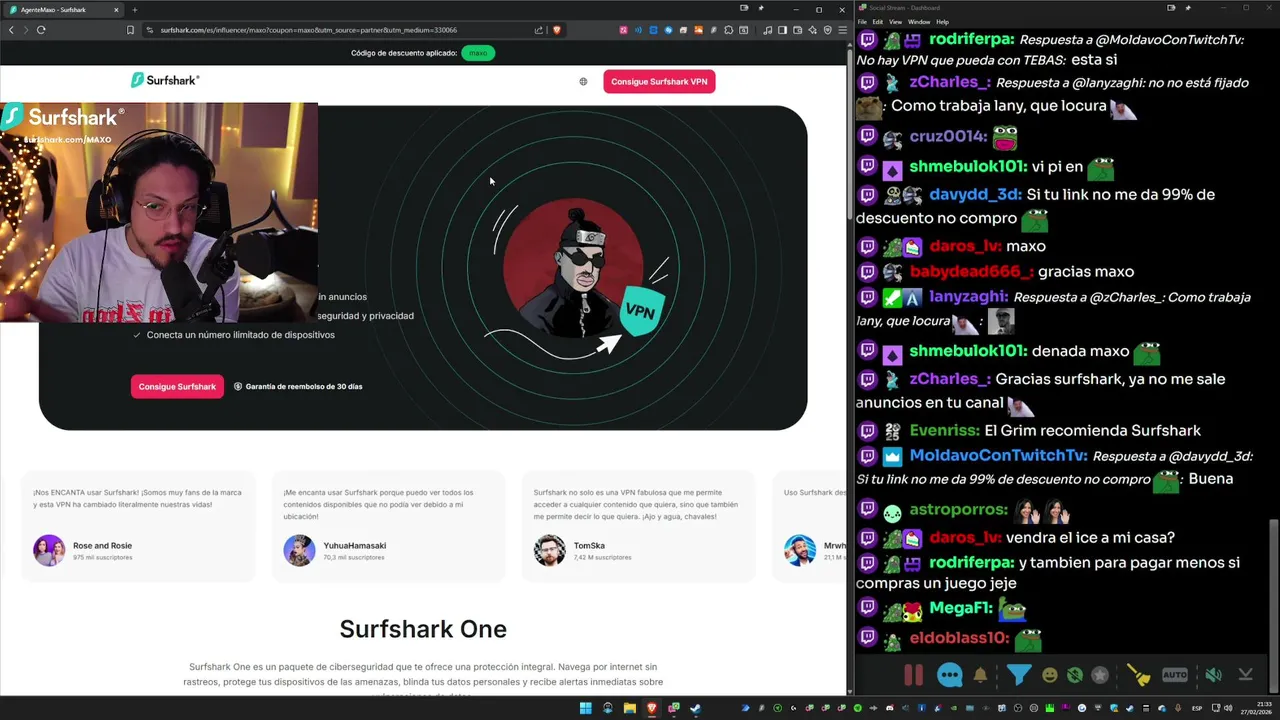Screen dimensions: 1280x720
Task: Open Edit menu in Social Stream window
Action: tap(877, 21)
